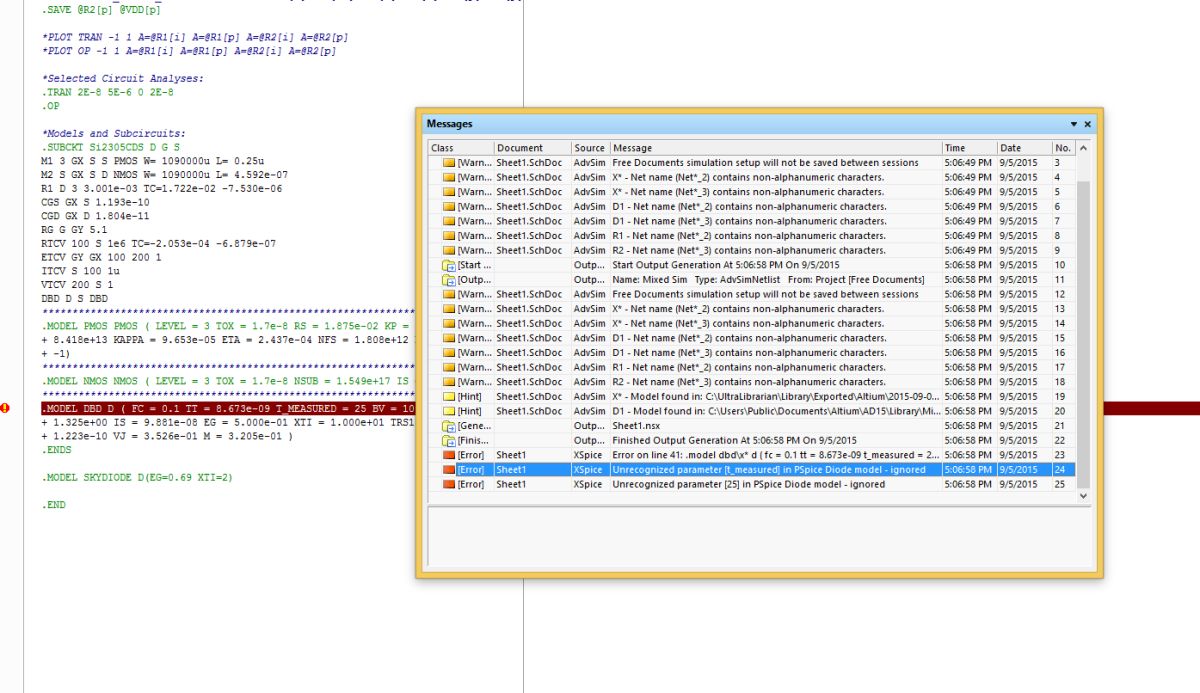The height and width of the screenshot is (693, 1200).
Task: Click the Finished icon of message No. 22
Action: point(449,440)
